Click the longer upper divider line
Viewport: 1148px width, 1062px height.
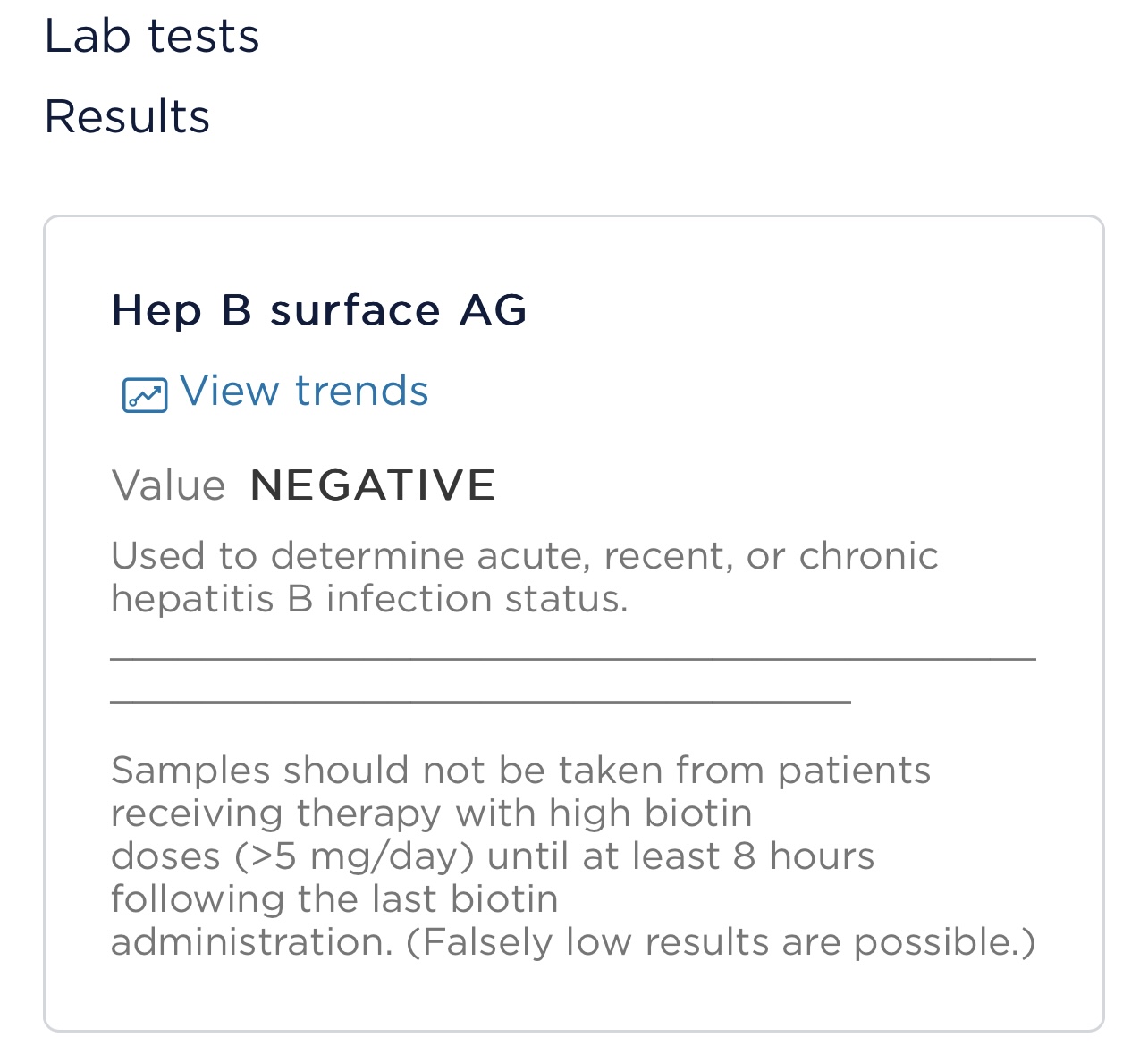pyautogui.click(x=573, y=660)
